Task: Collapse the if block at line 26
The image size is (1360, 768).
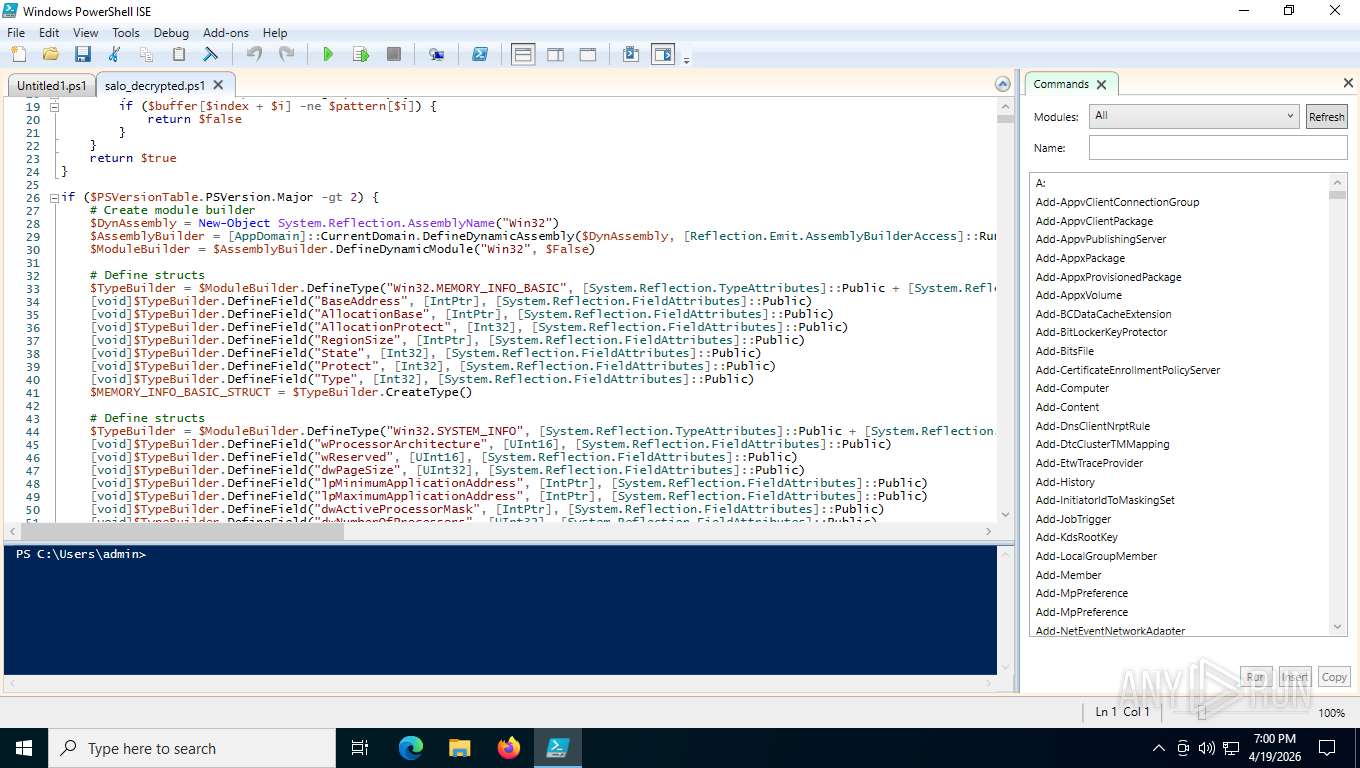Action: [55, 198]
